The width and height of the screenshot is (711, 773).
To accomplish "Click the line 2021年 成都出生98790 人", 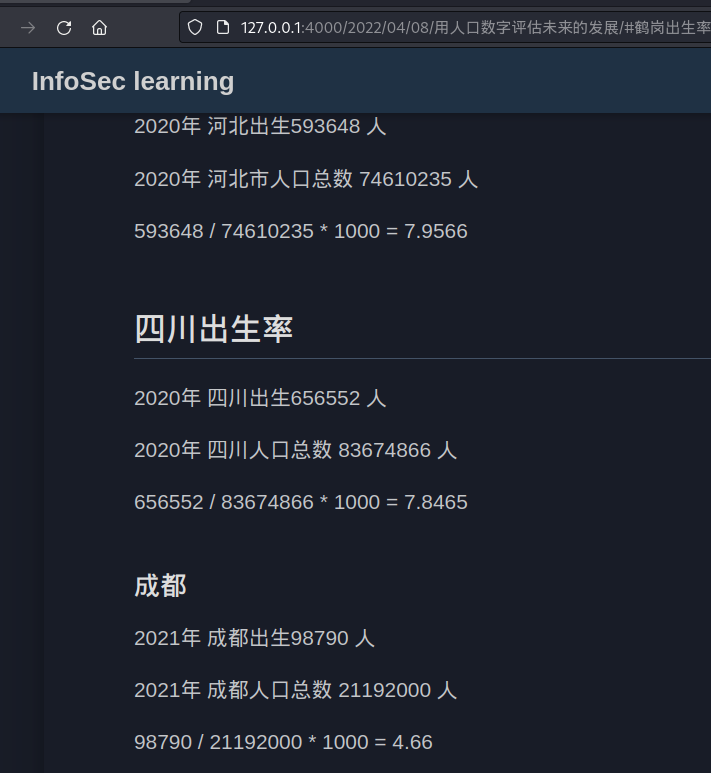I will coord(254,638).
